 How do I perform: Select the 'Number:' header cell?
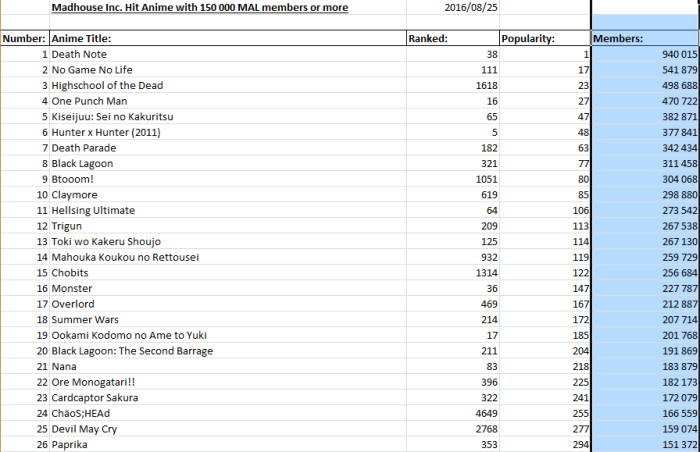pos(25,38)
